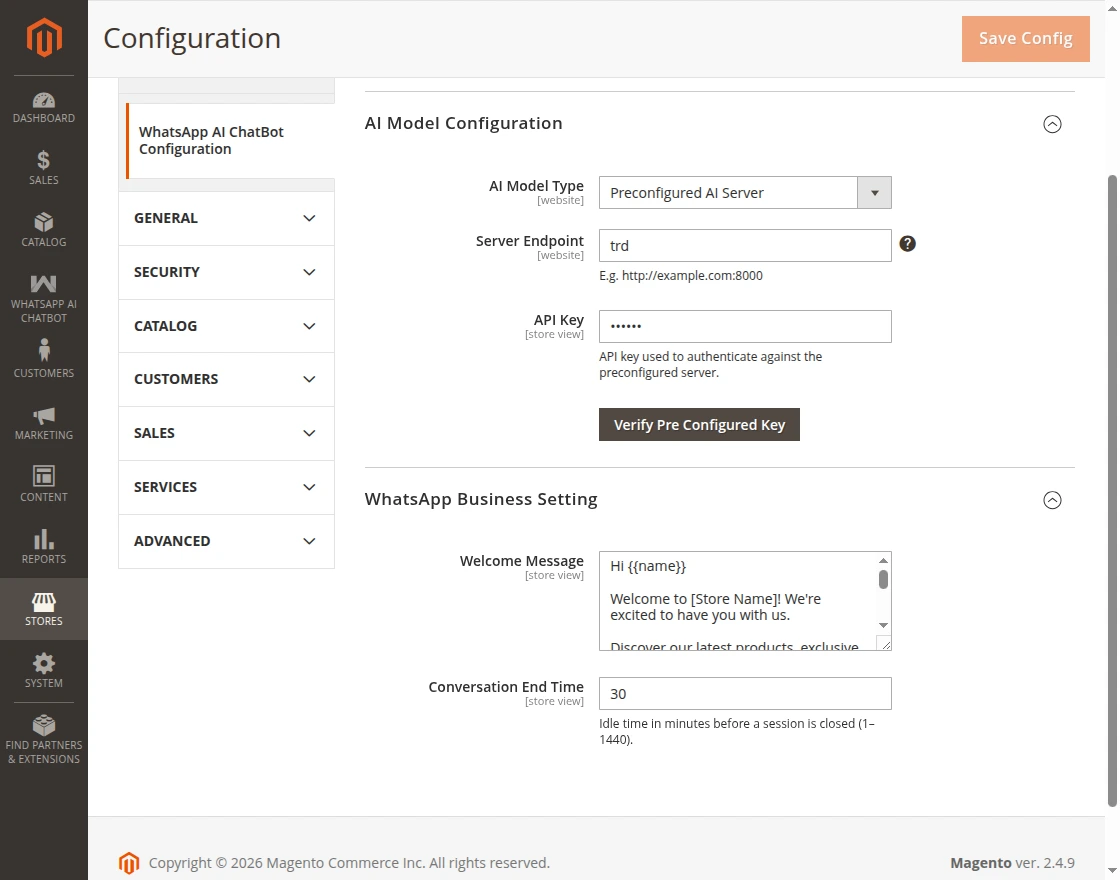
Task: Expand the CATALOG config tab
Action: [x=226, y=326]
